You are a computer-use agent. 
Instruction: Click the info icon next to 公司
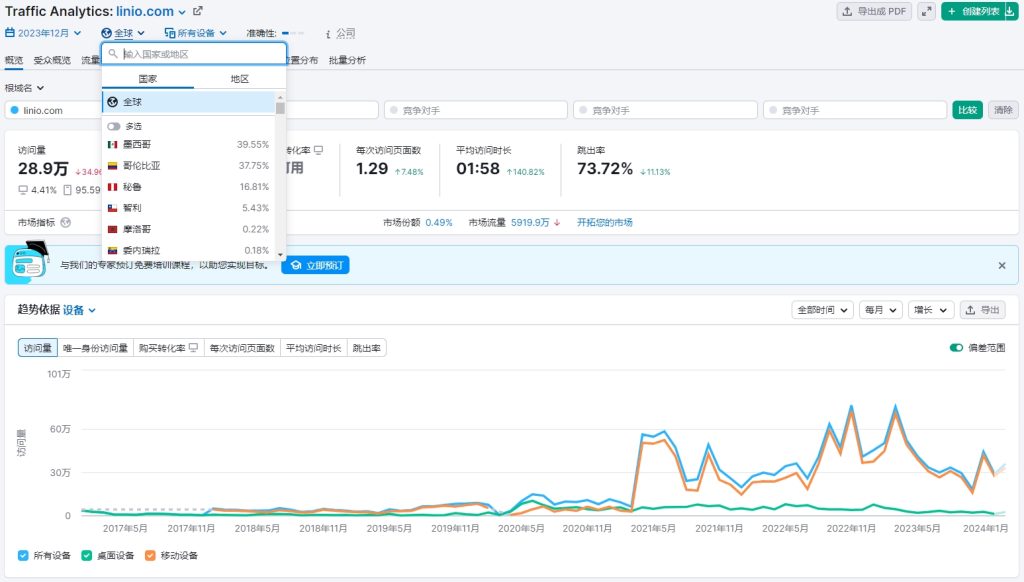[x=328, y=33]
